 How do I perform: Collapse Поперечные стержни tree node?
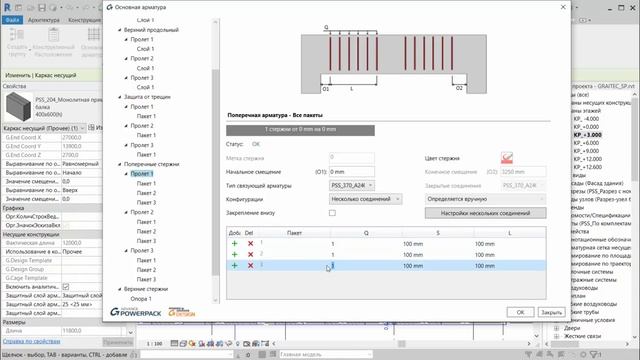[120, 164]
